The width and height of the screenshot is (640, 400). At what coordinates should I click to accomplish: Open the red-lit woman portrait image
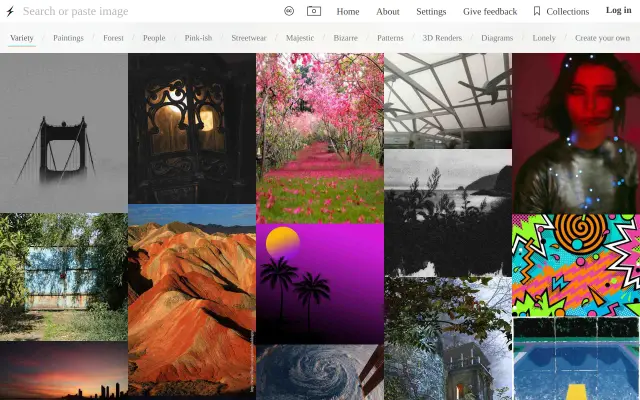click(x=576, y=133)
